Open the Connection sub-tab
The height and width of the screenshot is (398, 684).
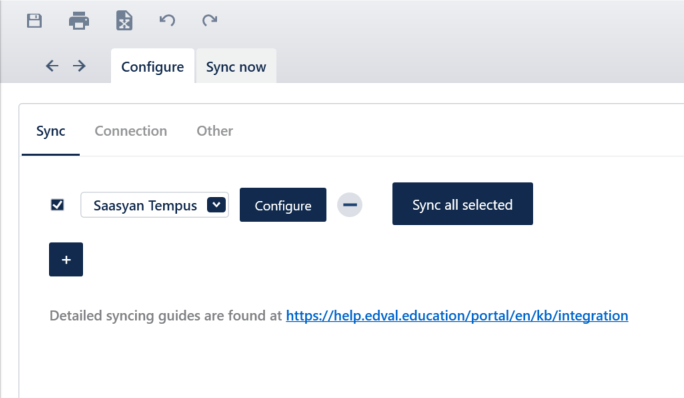(x=131, y=131)
